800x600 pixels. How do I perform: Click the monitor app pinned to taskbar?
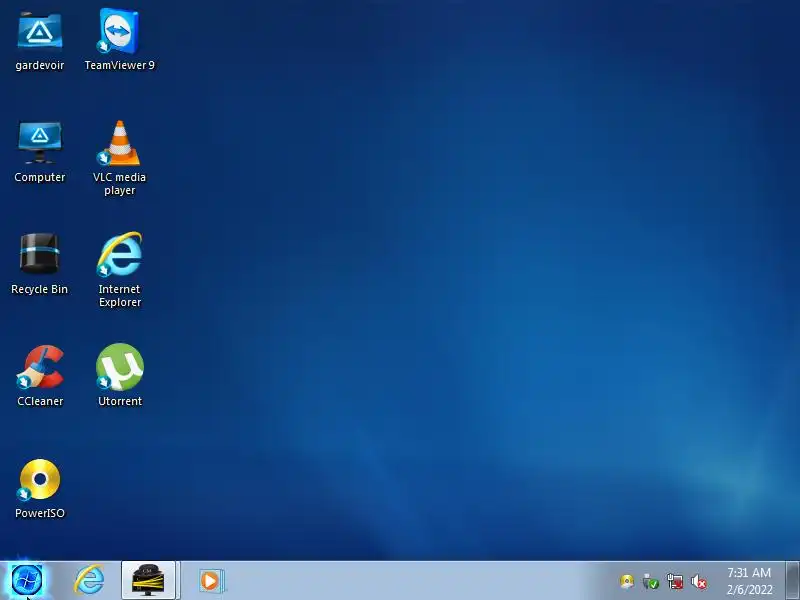[x=148, y=580]
